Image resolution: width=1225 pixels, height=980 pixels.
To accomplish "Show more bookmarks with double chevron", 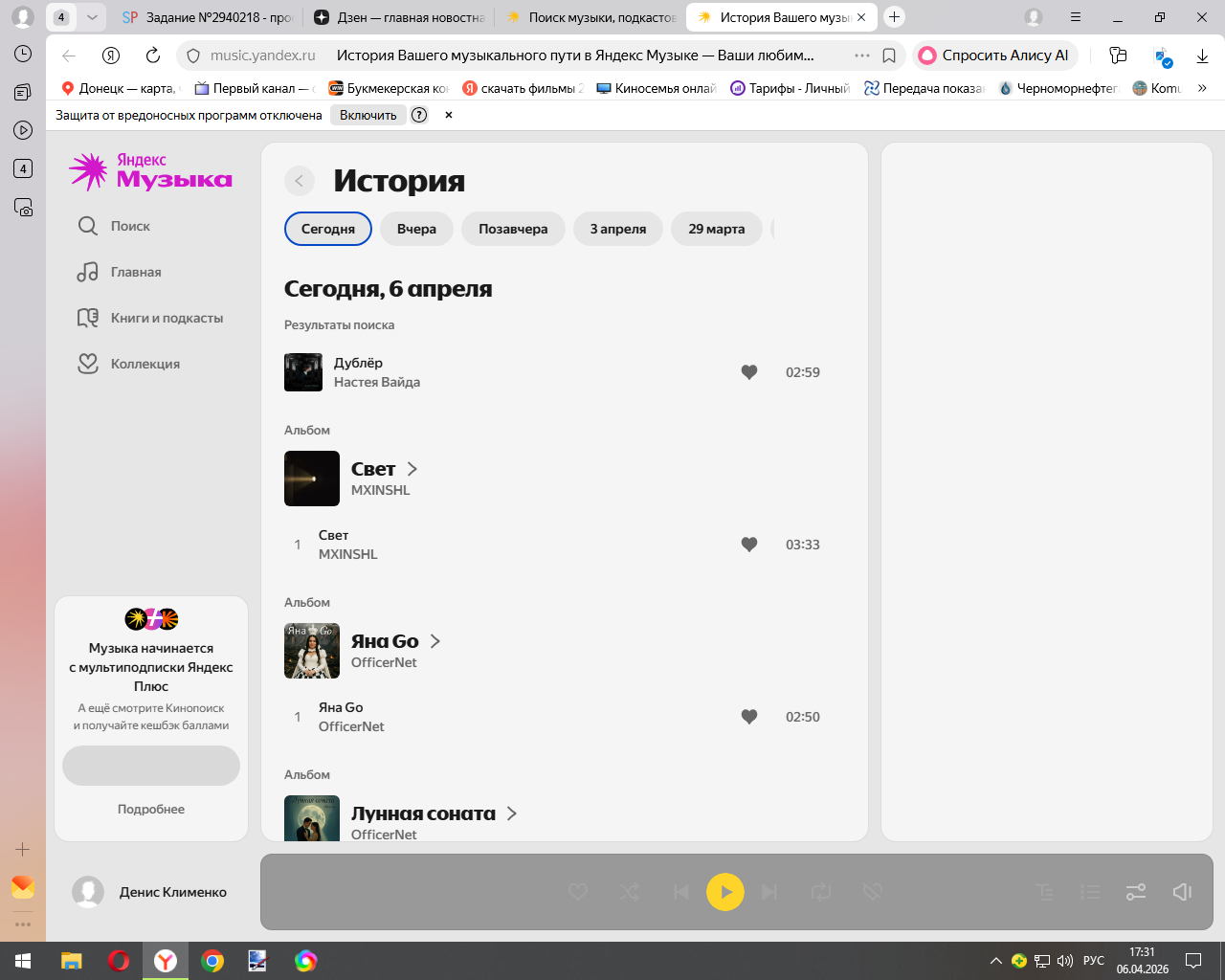I will (x=1202, y=88).
